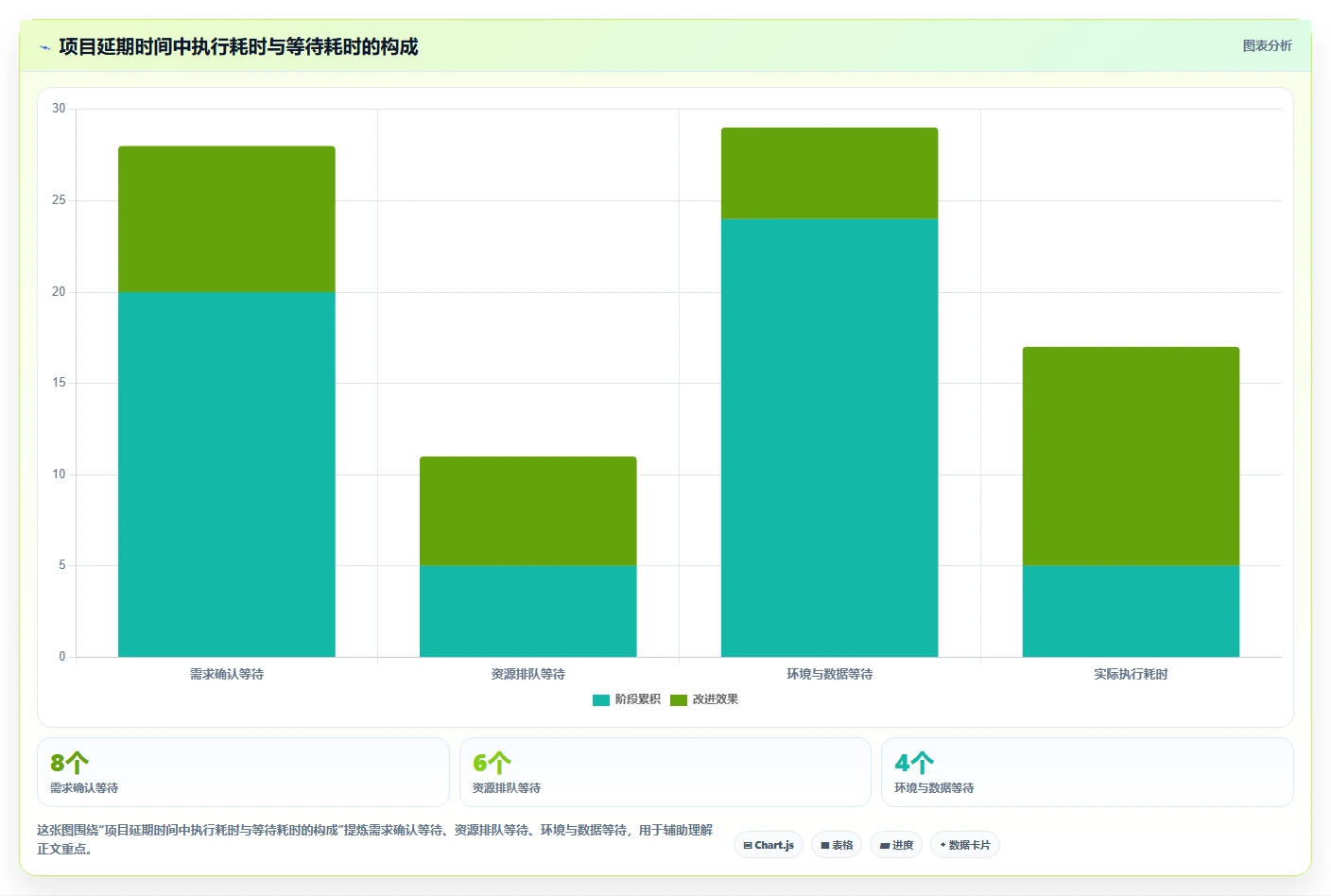
Task: Click the teal 阶段累积 bar for 需求确认等待
Action: click(227, 474)
